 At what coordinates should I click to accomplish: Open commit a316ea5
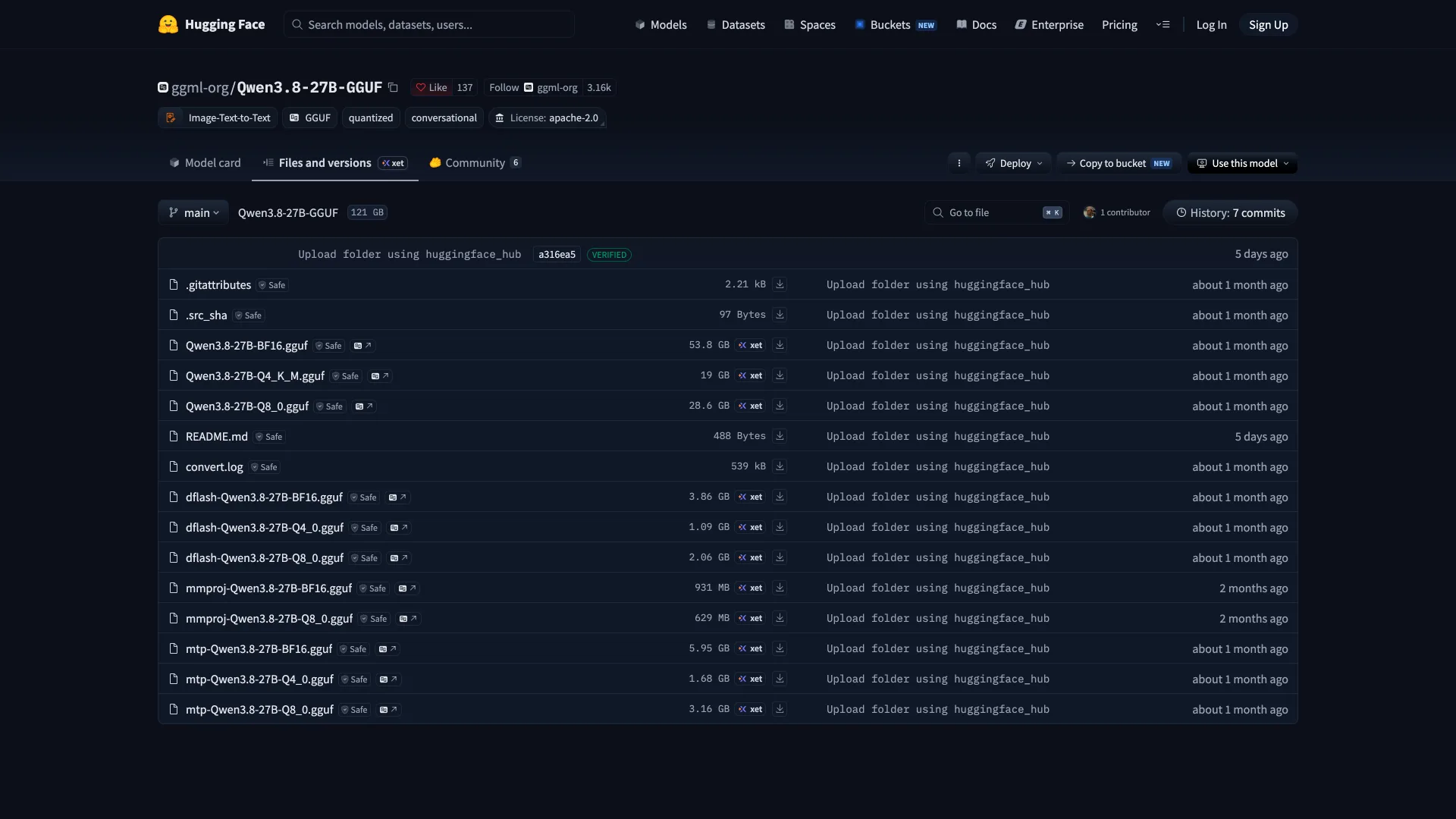tap(557, 254)
